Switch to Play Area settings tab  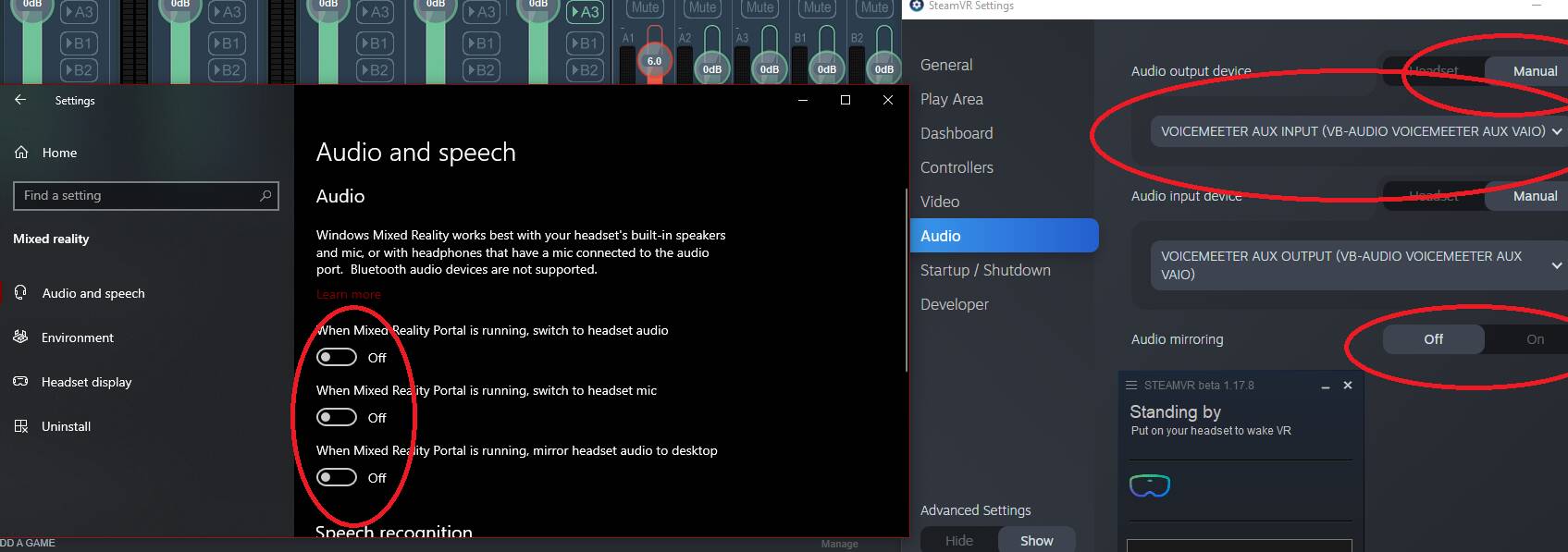point(952,99)
